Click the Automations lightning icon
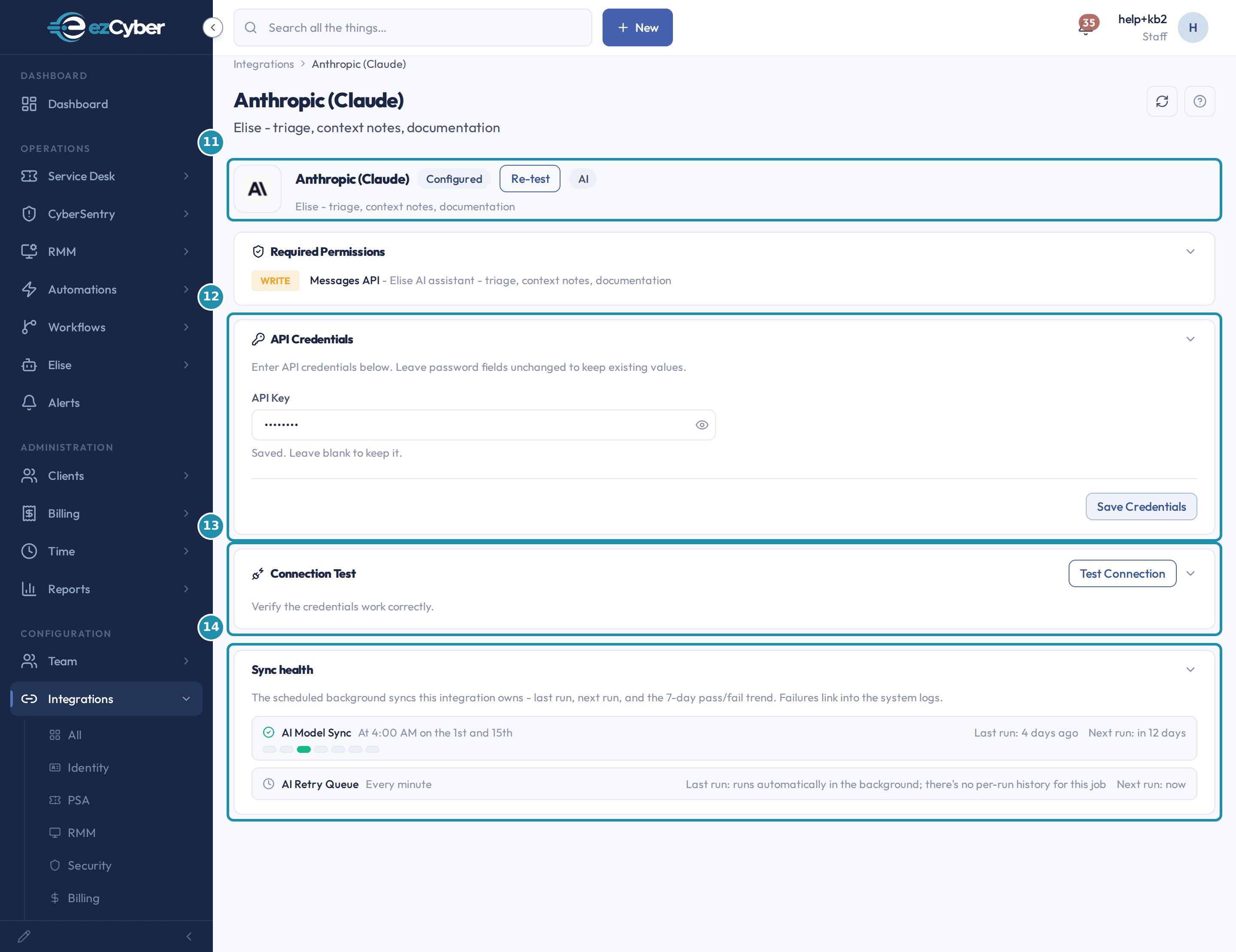1236x952 pixels. pyautogui.click(x=29, y=289)
